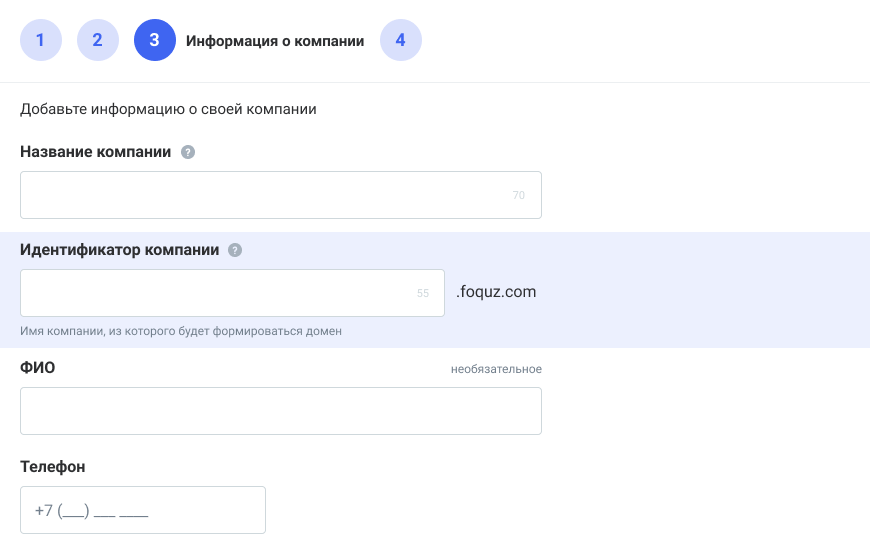Click the 70-character counter in company name field
Viewport: 870px width, 555px height.
[x=519, y=196]
